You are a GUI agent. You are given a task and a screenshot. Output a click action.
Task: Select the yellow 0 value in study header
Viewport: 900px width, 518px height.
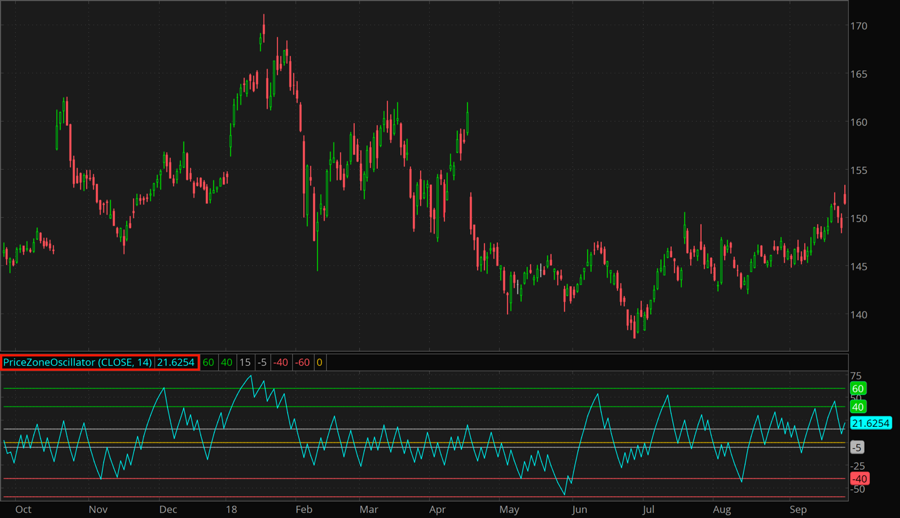point(319,362)
